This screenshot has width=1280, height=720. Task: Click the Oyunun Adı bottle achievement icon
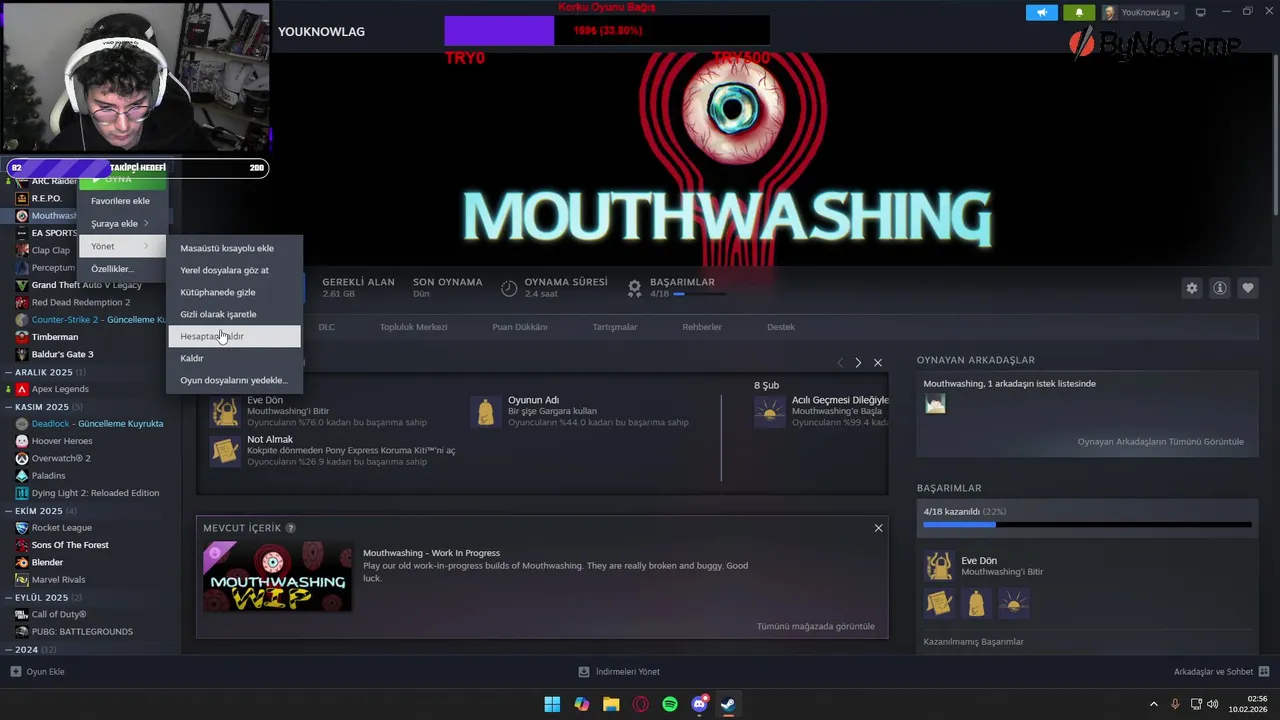(486, 411)
